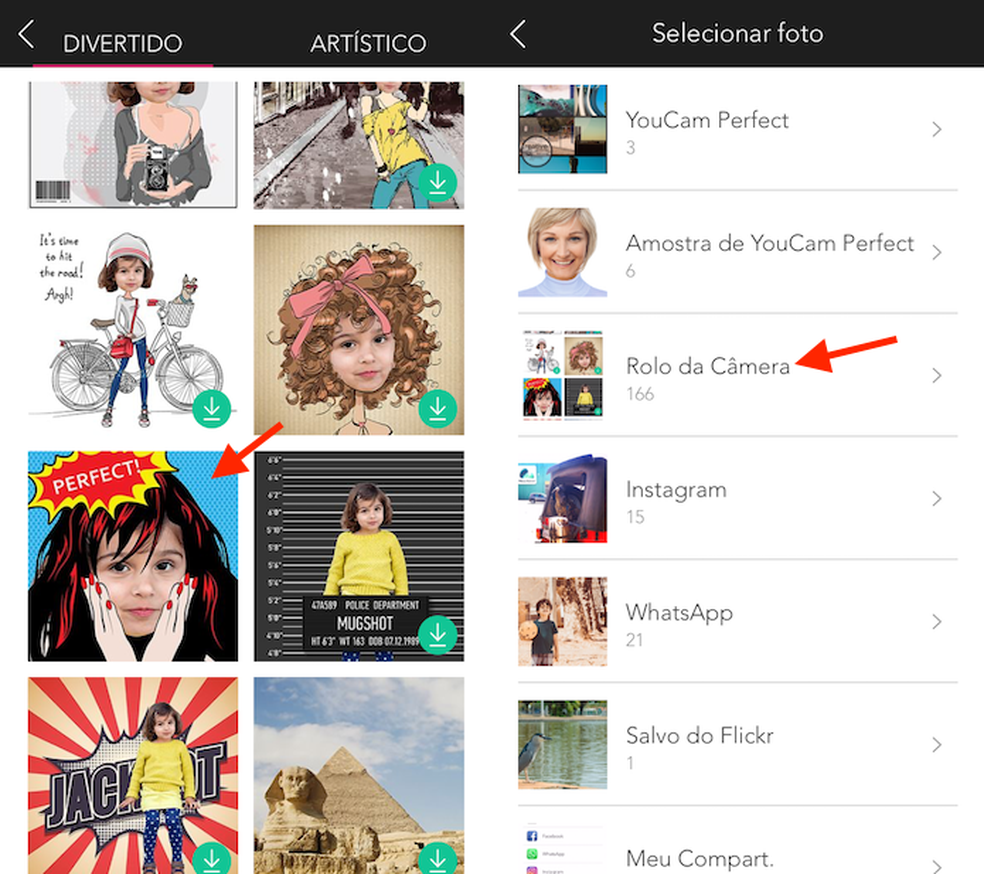
Task: Tap the Rolo da Câmera album thumbnail
Action: click(x=562, y=376)
